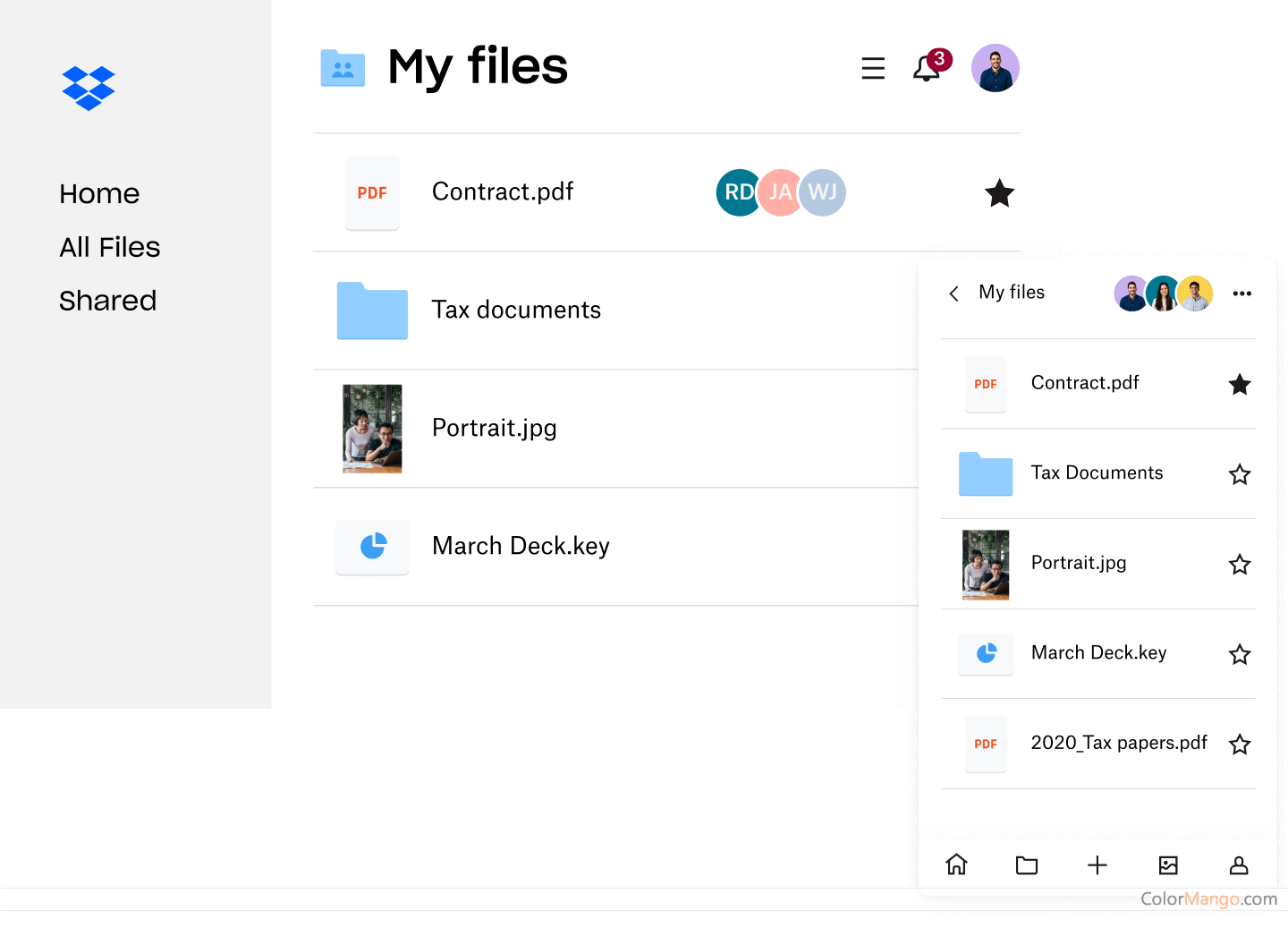1288x928 pixels.
Task: Open the three-dot menu in mobile header
Action: (1242, 293)
